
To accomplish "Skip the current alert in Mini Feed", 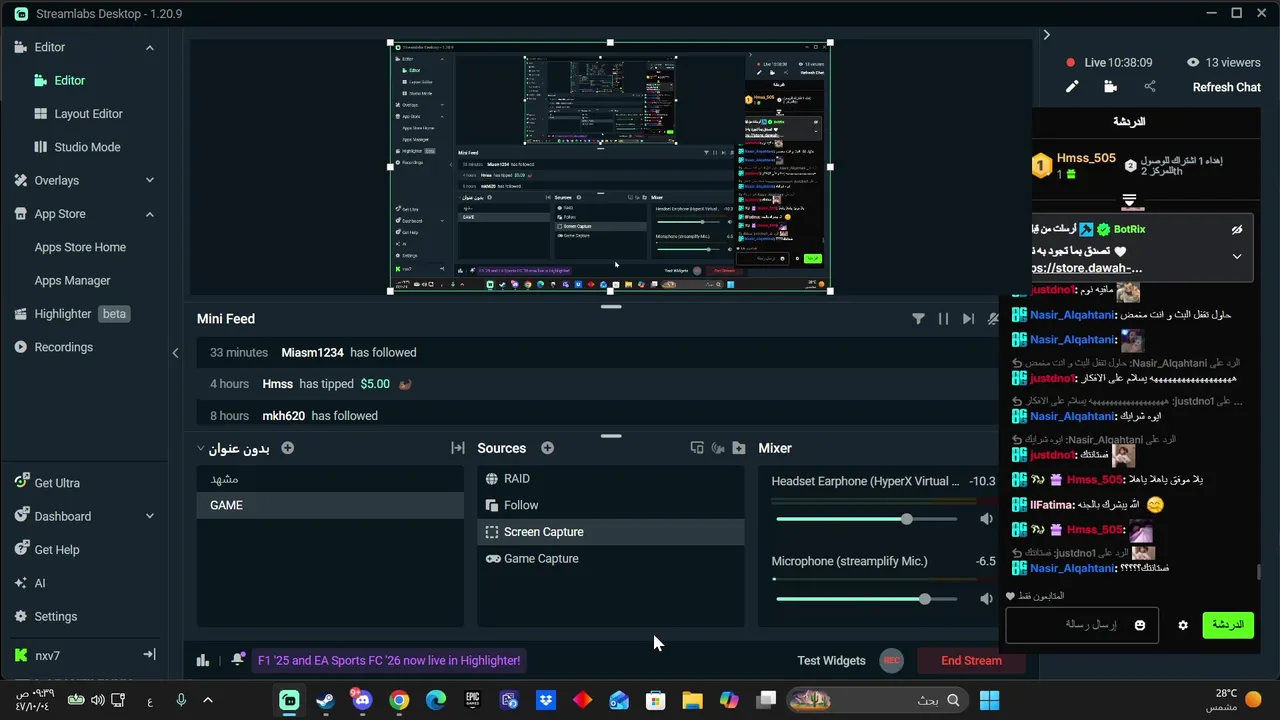I will tap(968, 319).
